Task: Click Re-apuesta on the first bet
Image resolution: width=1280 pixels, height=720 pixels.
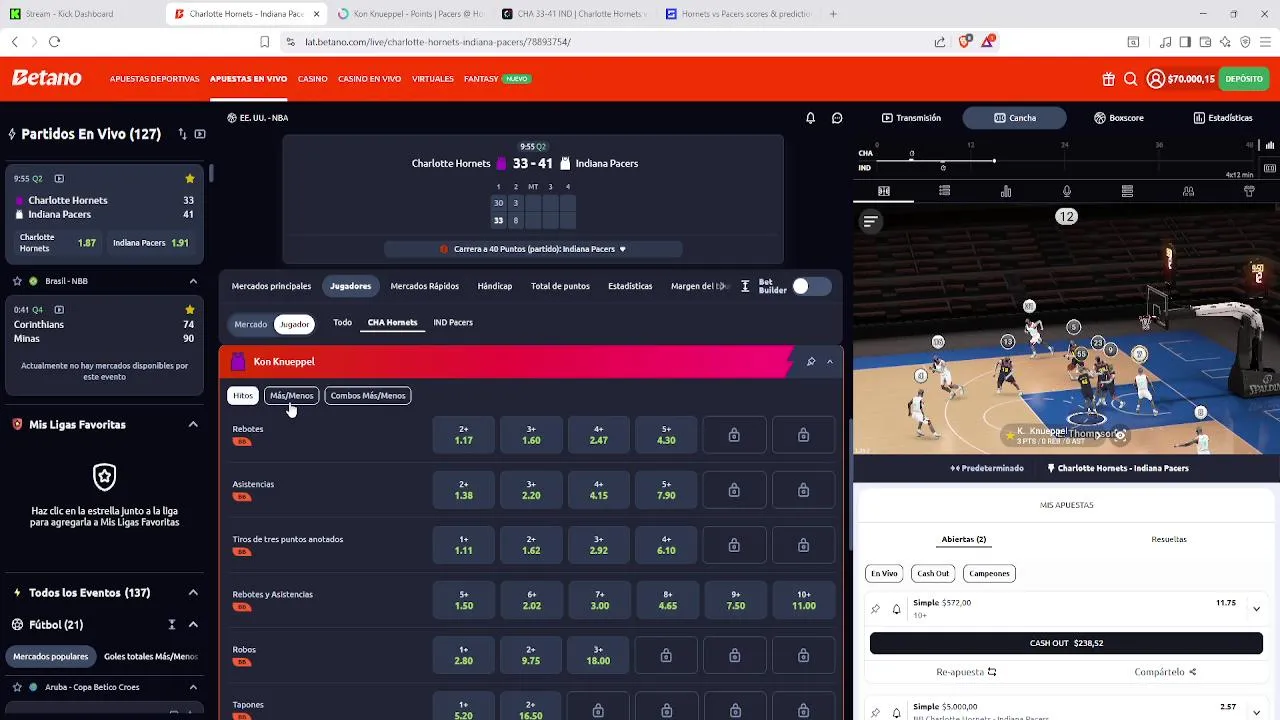Action: (966, 672)
